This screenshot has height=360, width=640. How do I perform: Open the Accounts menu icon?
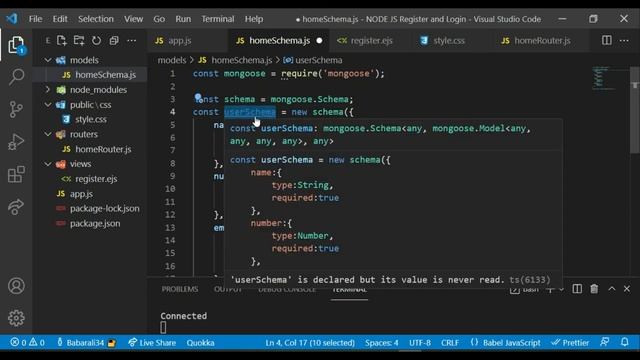pyautogui.click(x=16, y=286)
